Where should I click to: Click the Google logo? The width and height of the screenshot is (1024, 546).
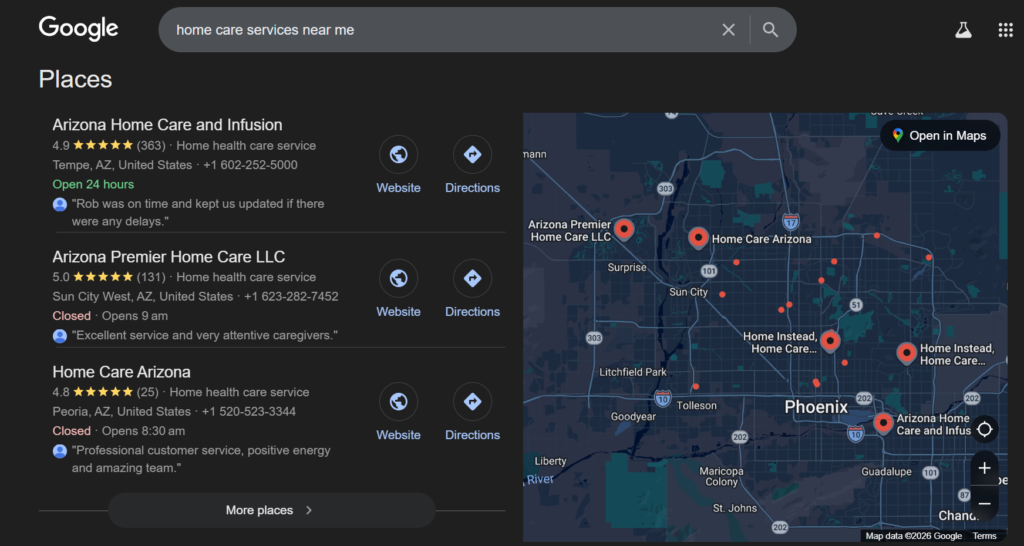coord(78,29)
